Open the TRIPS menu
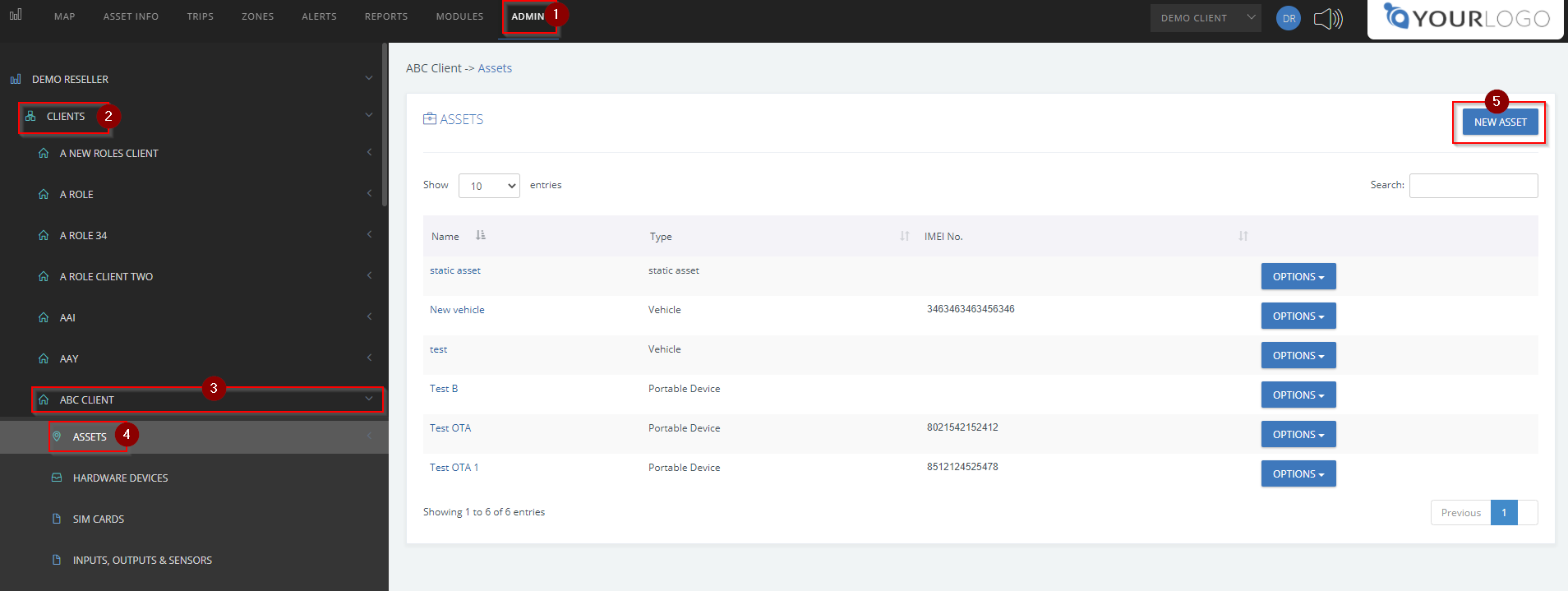This screenshot has width=1568, height=591. pyautogui.click(x=200, y=16)
